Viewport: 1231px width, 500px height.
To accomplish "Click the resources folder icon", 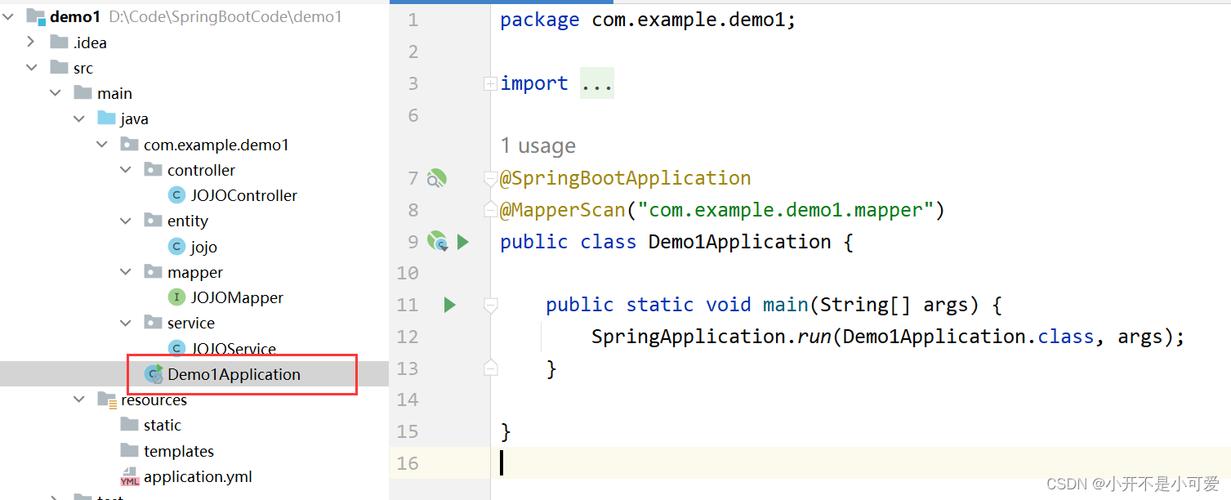I will coord(107,399).
